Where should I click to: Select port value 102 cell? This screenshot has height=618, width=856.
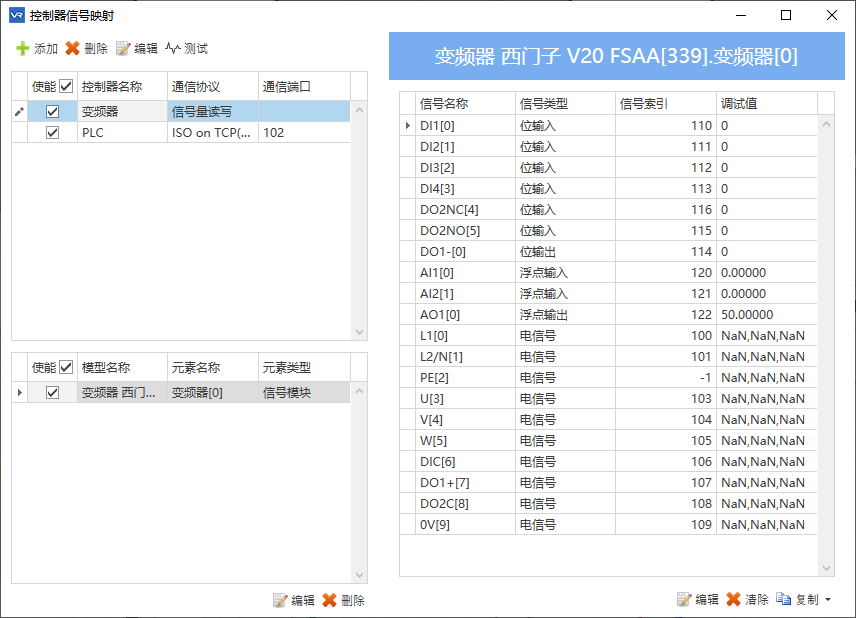[x=305, y=133]
